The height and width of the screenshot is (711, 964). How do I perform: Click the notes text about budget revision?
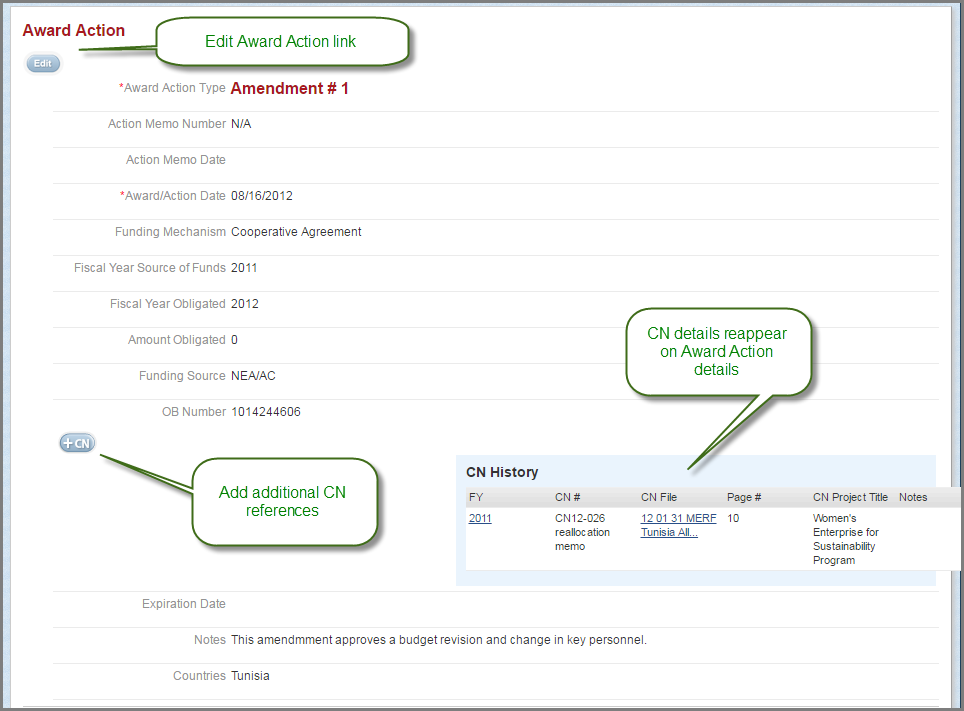click(x=439, y=640)
